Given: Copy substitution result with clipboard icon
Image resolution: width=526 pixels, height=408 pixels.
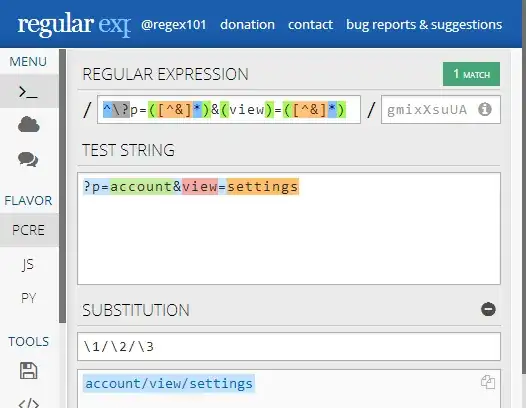Looking at the screenshot, I should [x=488, y=382].
